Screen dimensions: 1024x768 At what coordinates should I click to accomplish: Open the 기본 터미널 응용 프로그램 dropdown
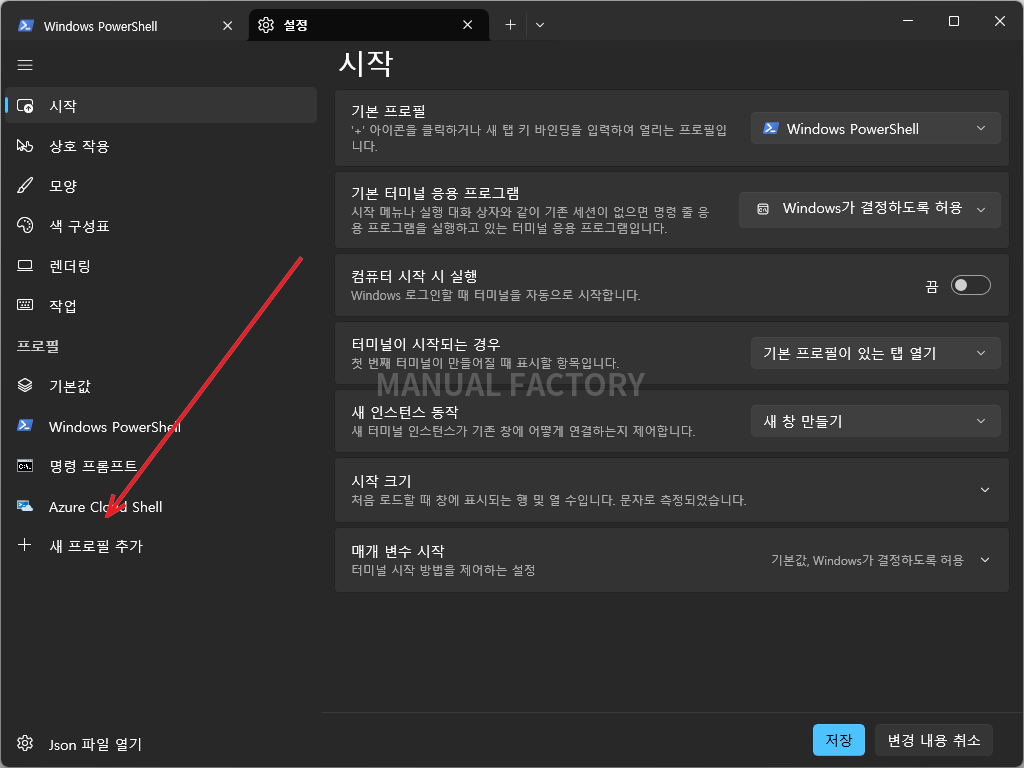click(x=869, y=209)
